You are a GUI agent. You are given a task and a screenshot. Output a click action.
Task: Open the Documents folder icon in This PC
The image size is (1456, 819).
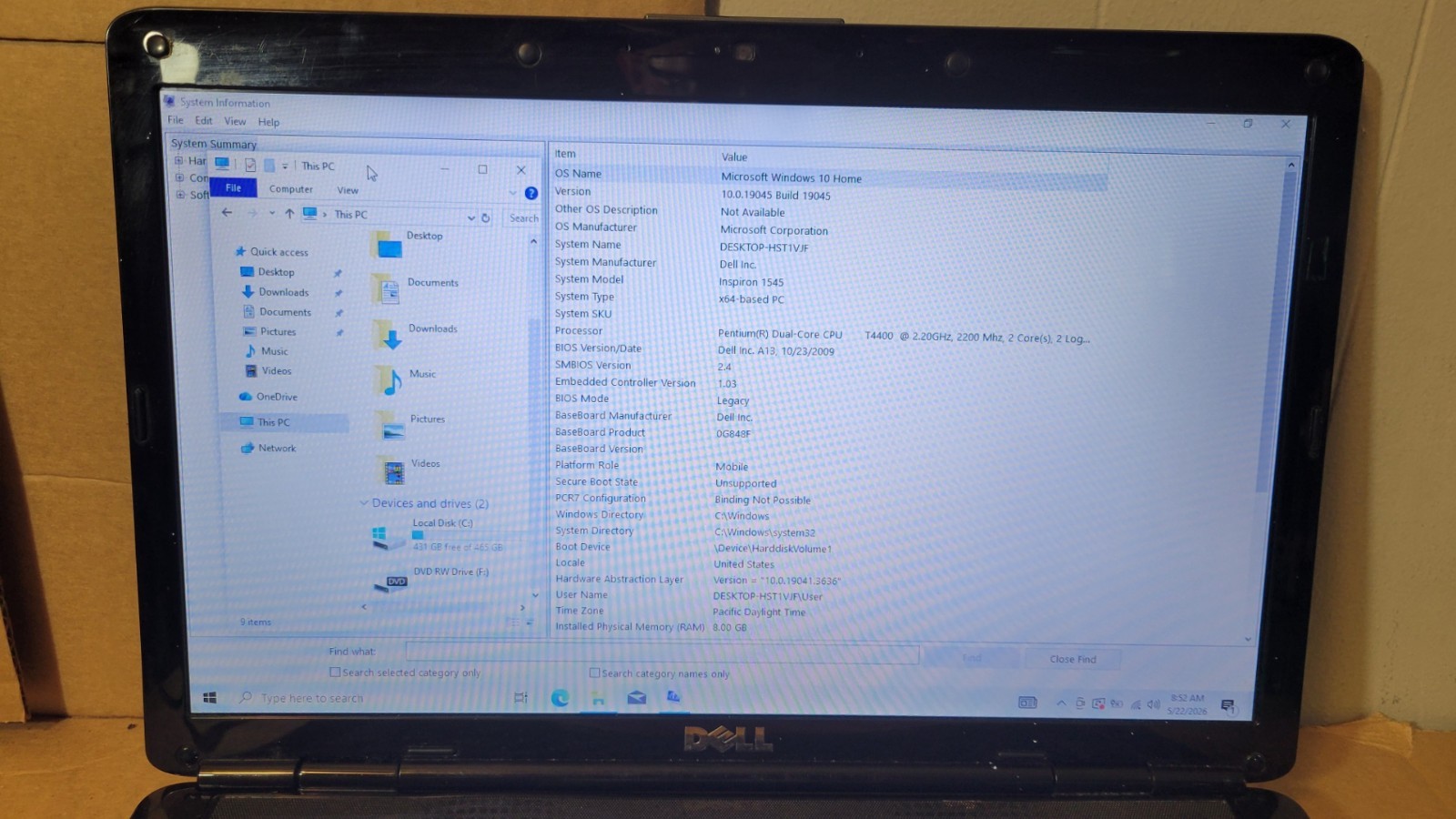pos(388,290)
